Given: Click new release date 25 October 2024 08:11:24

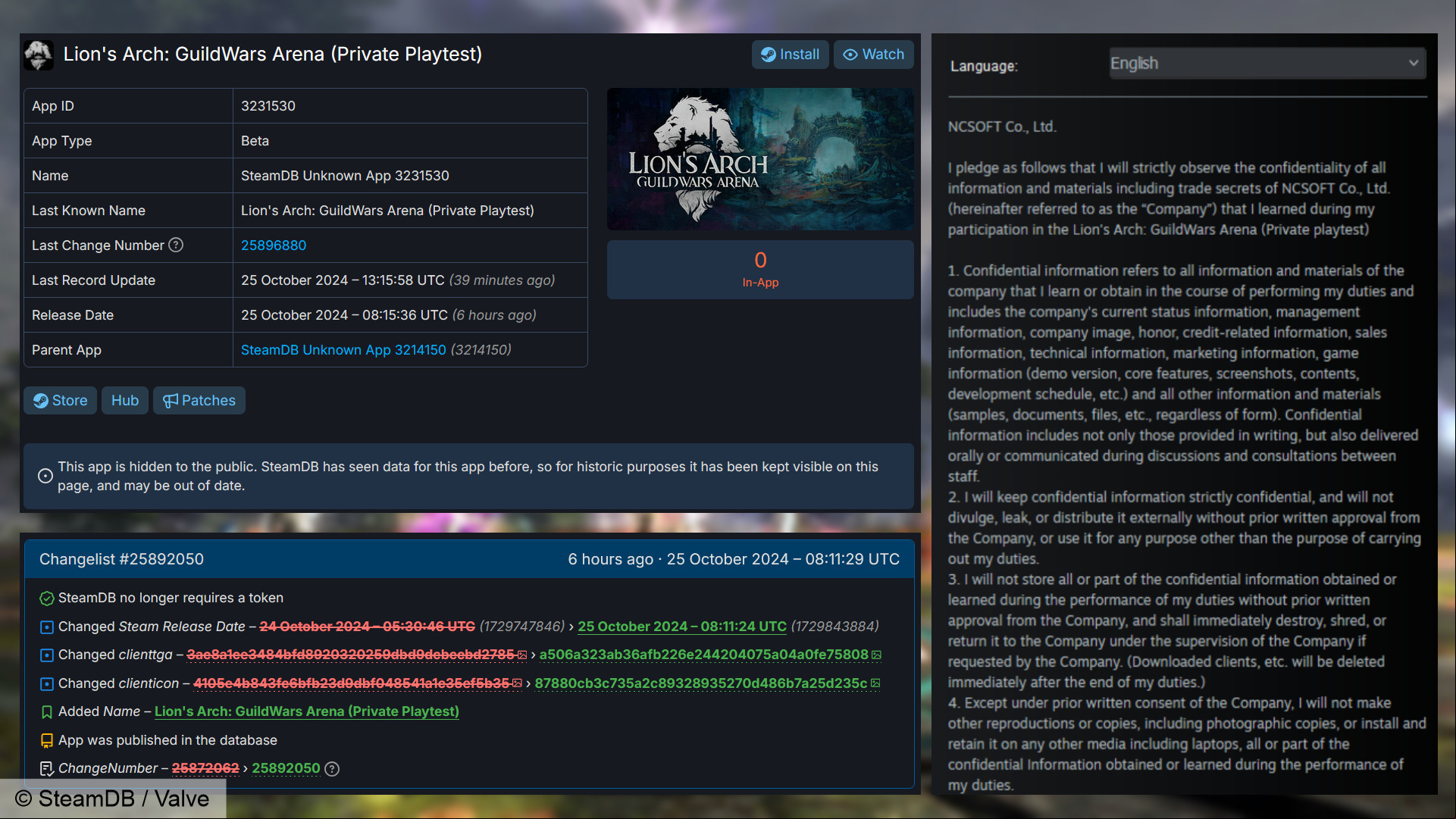Looking at the screenshot, I should tap(682, 627).
